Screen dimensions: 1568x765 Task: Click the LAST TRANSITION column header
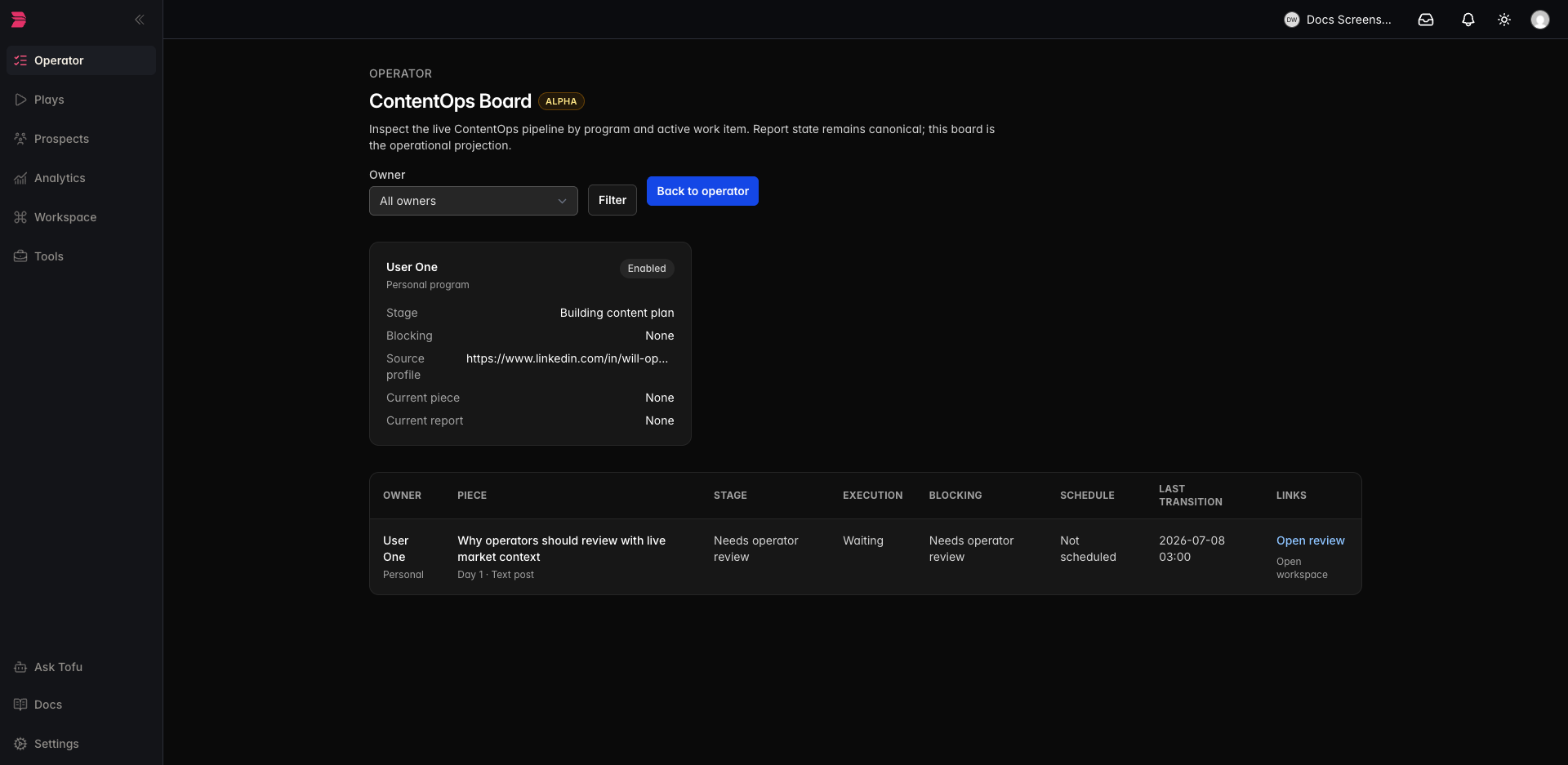pos(1190,496)
